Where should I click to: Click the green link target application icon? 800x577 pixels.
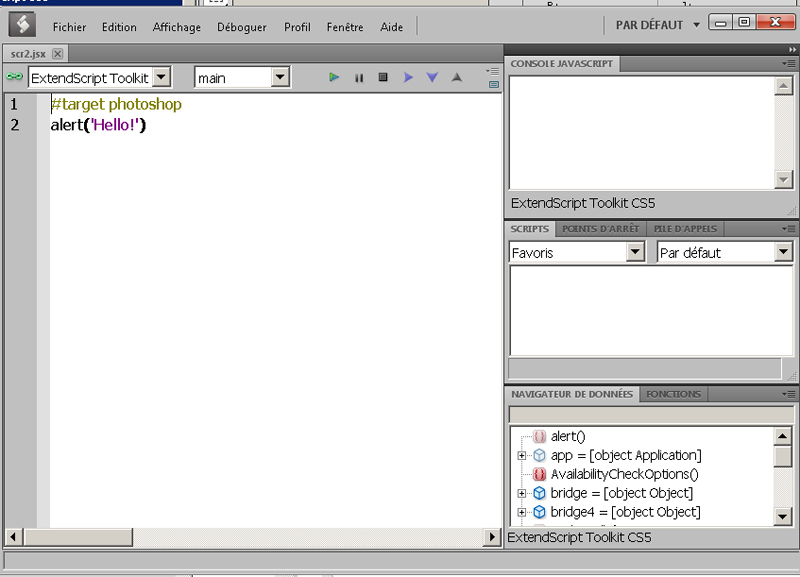coord(14,77)
